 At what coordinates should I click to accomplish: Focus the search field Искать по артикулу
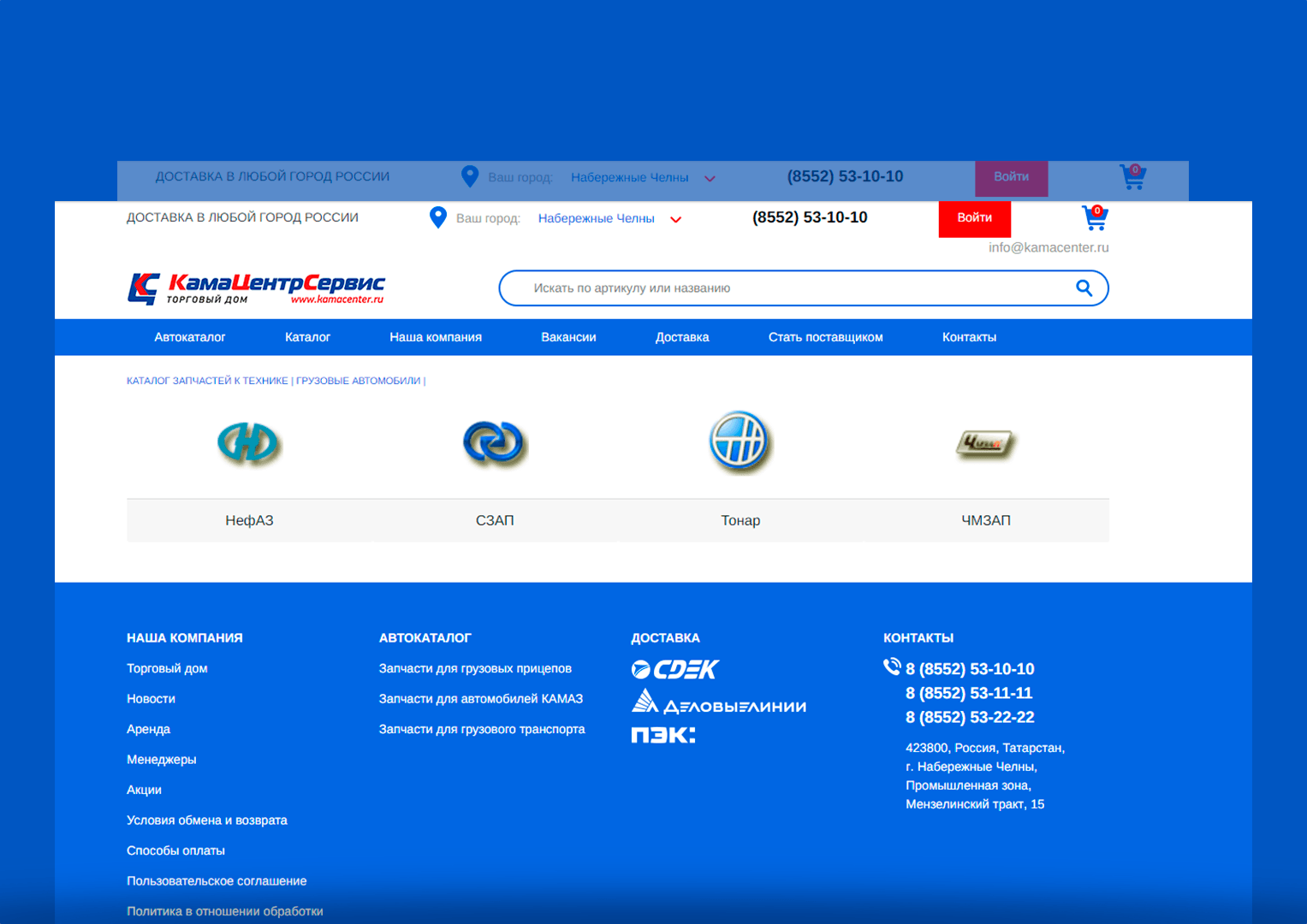point(804,288)
